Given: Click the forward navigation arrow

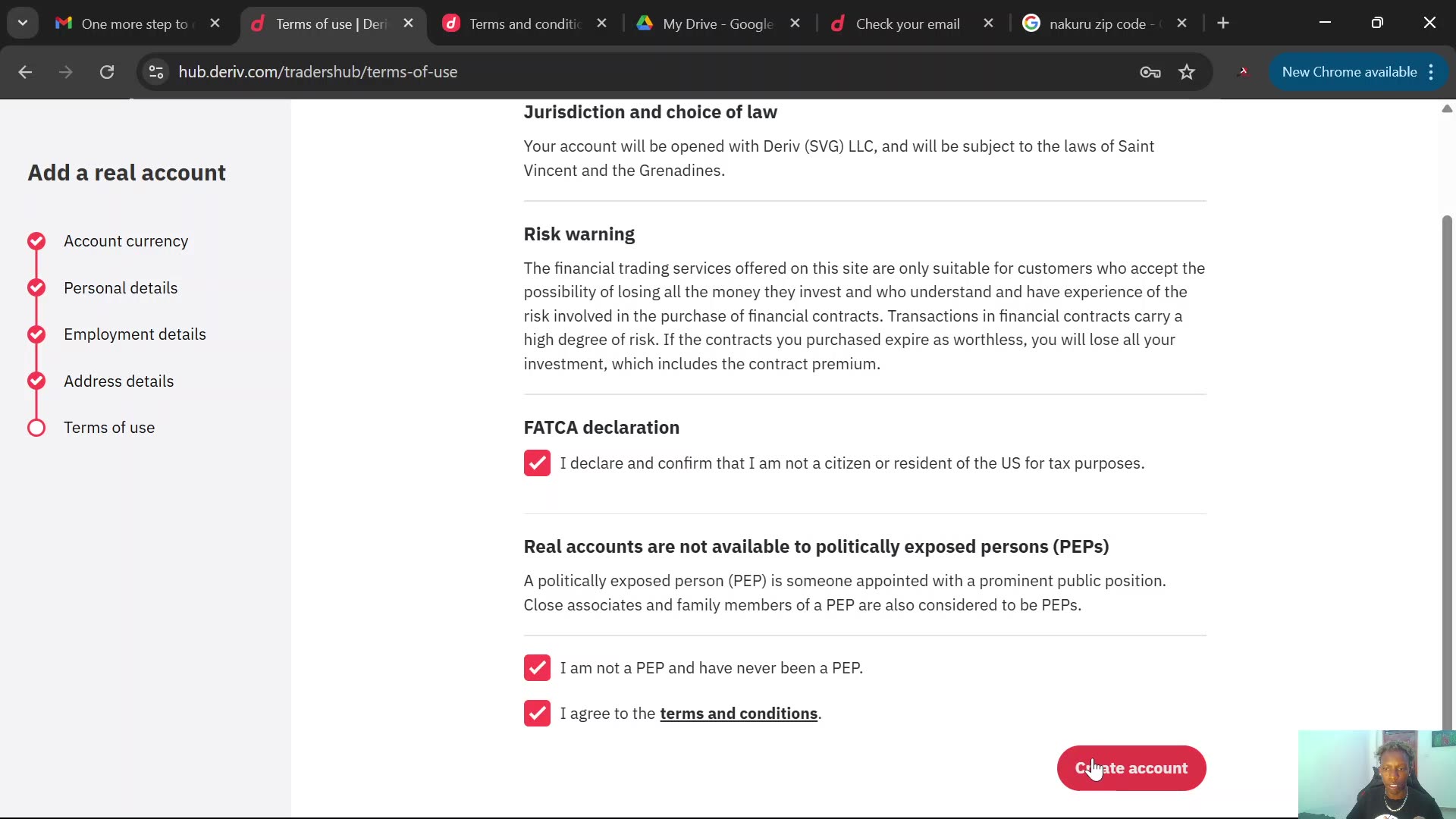Looking at the screenshot, I should point(66,72).
